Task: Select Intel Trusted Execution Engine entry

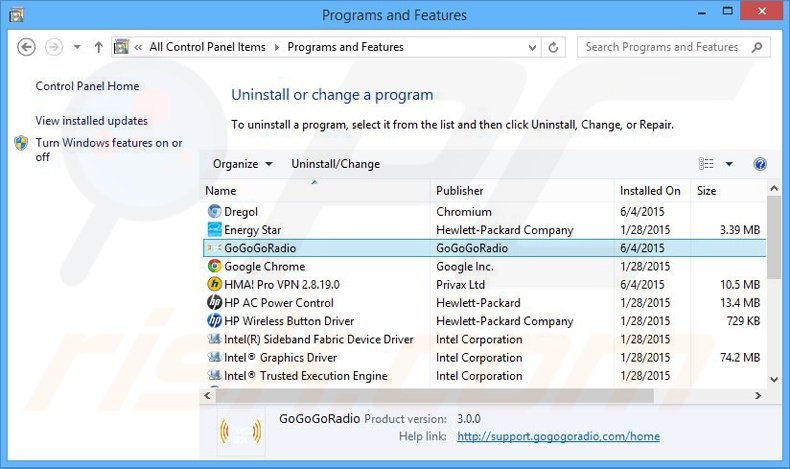Action: [305, 376]
